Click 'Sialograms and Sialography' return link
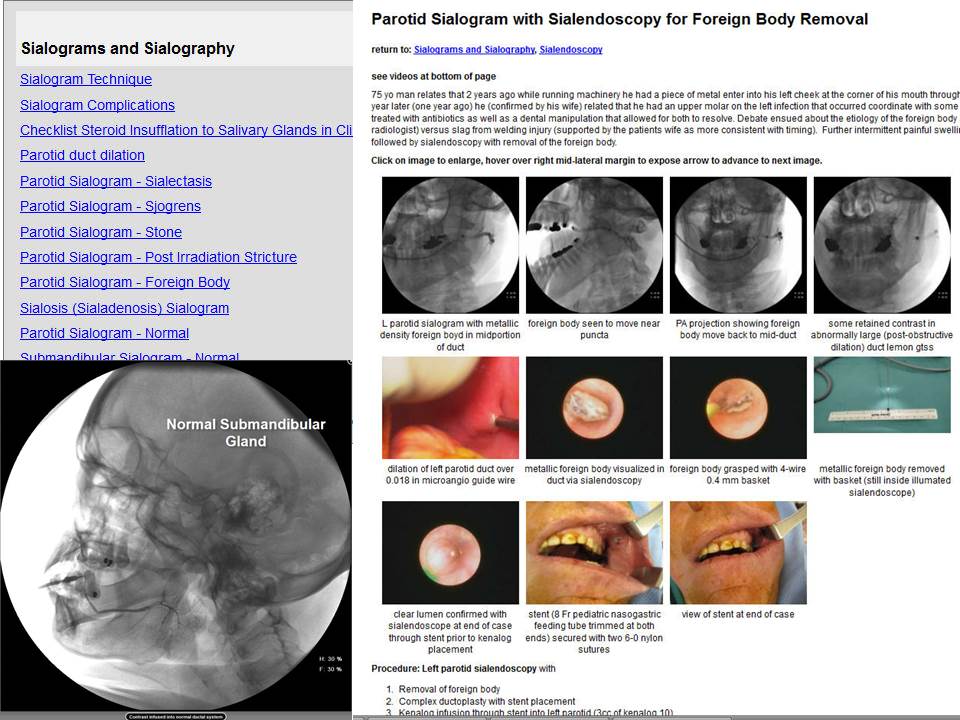 pos(474,50)
